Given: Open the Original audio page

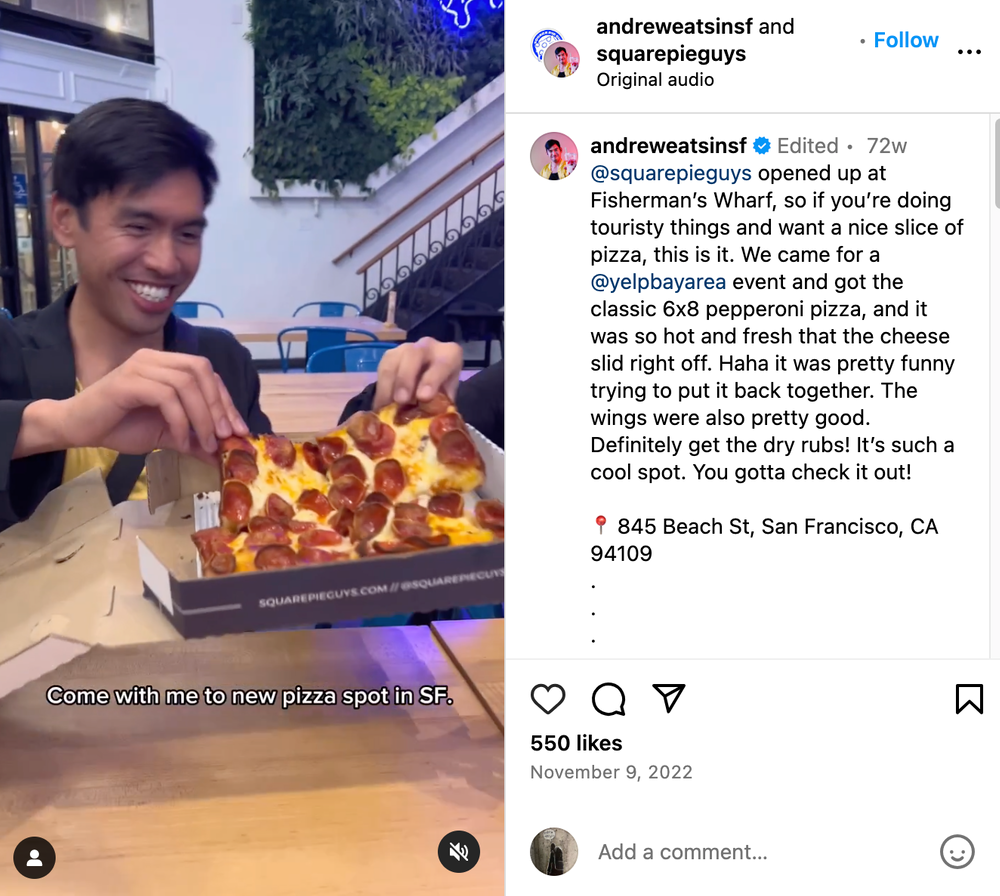Looking at the screenshot, I should tap(655, 80).
